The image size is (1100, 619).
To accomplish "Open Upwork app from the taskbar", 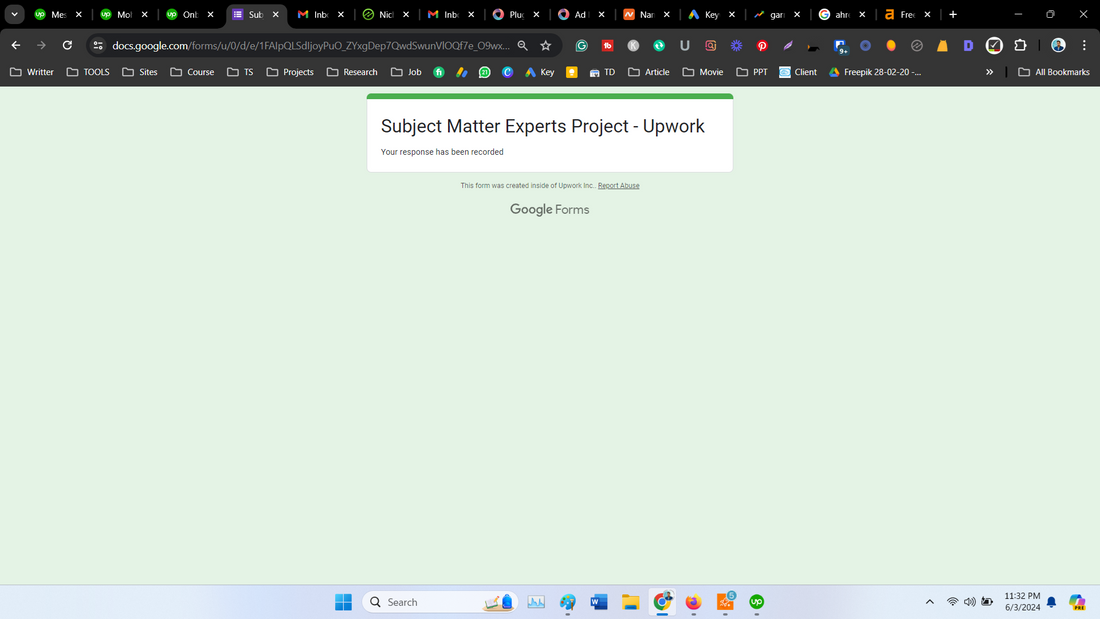I will click(x=756, y=602).
